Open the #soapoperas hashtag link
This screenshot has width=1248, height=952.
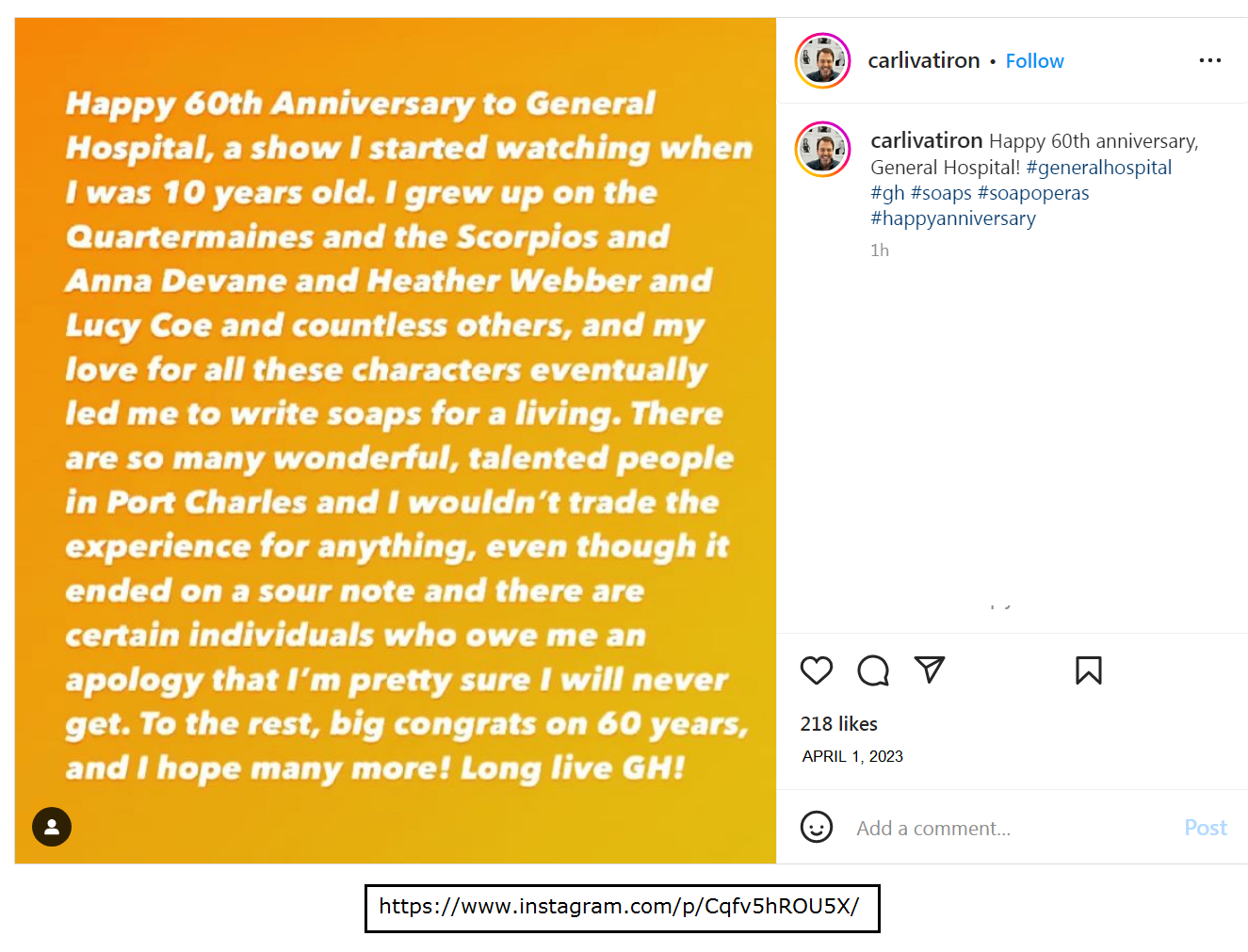(1033, 193)
